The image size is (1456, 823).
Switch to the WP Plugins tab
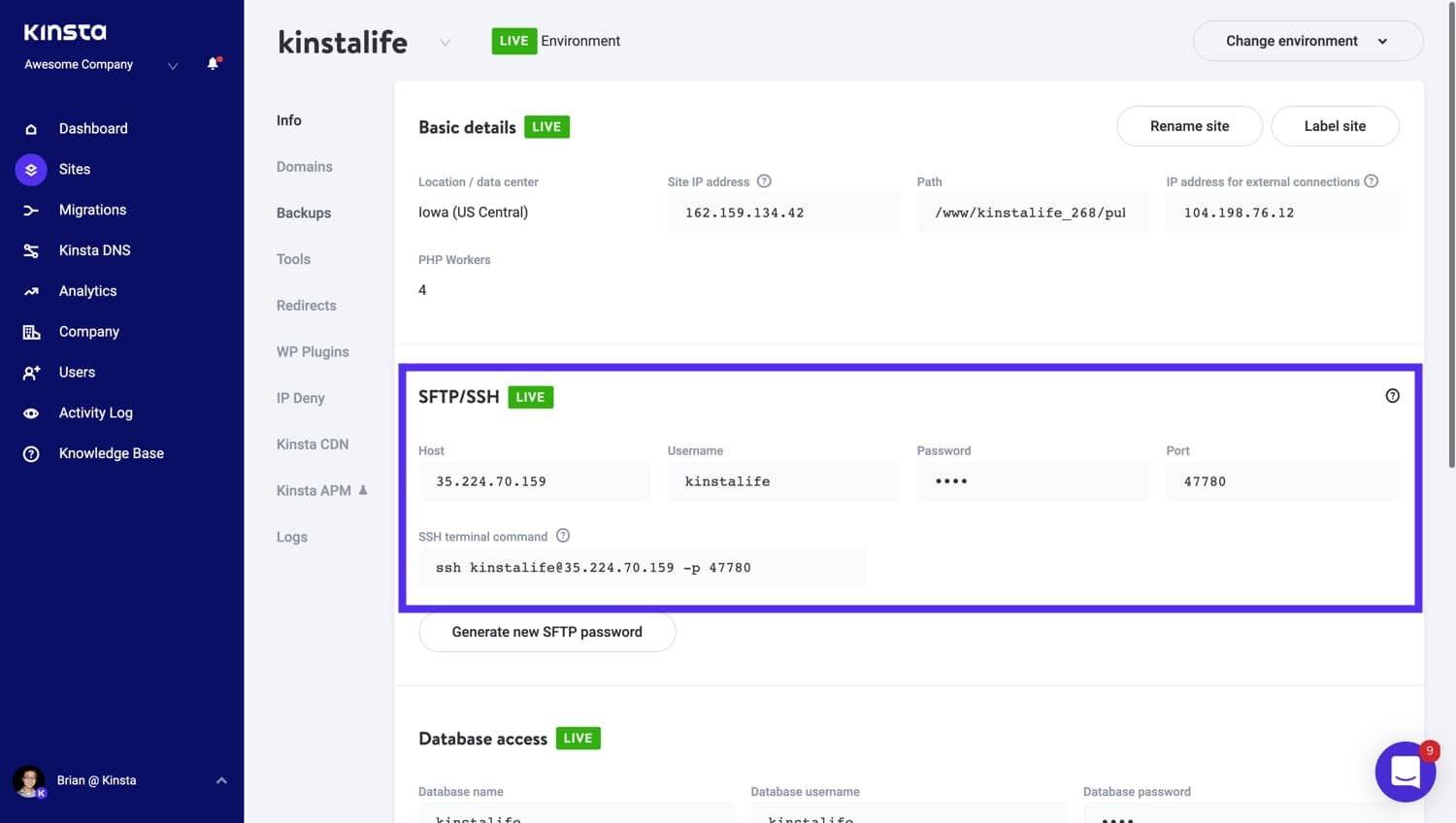click(x=313, y=352)
